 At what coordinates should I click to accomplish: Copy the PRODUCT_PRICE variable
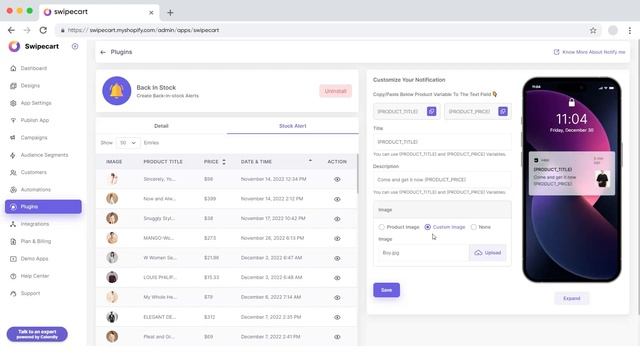coord(503,111)
